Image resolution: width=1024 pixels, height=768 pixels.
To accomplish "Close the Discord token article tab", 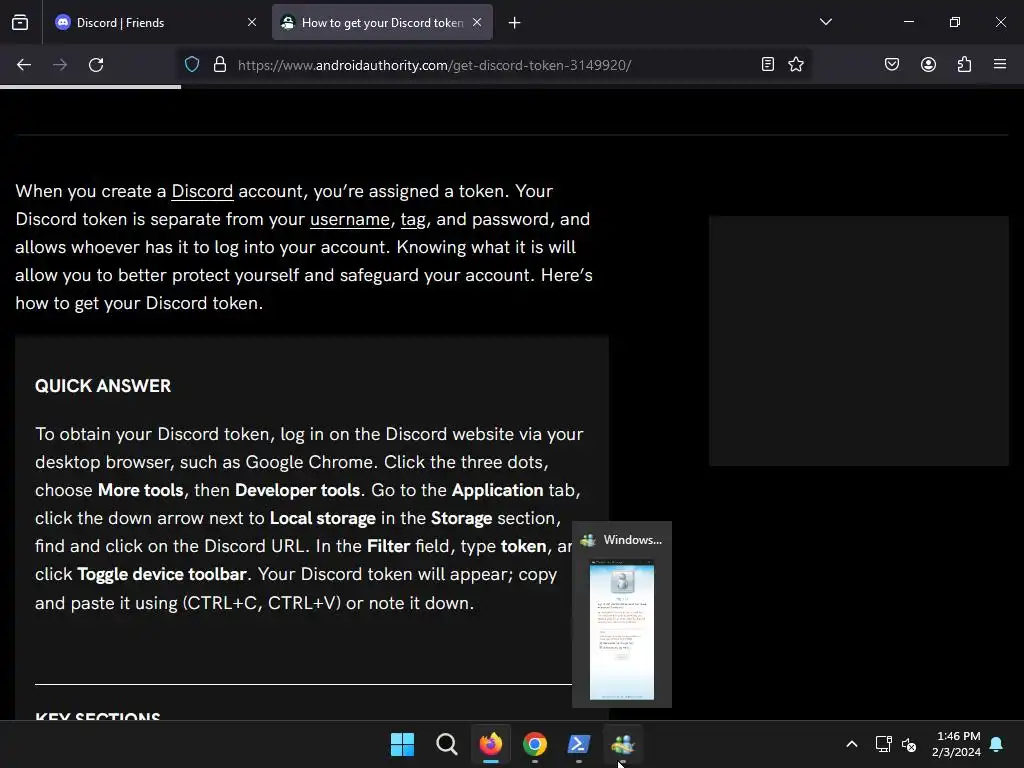I will pos(477,22).
